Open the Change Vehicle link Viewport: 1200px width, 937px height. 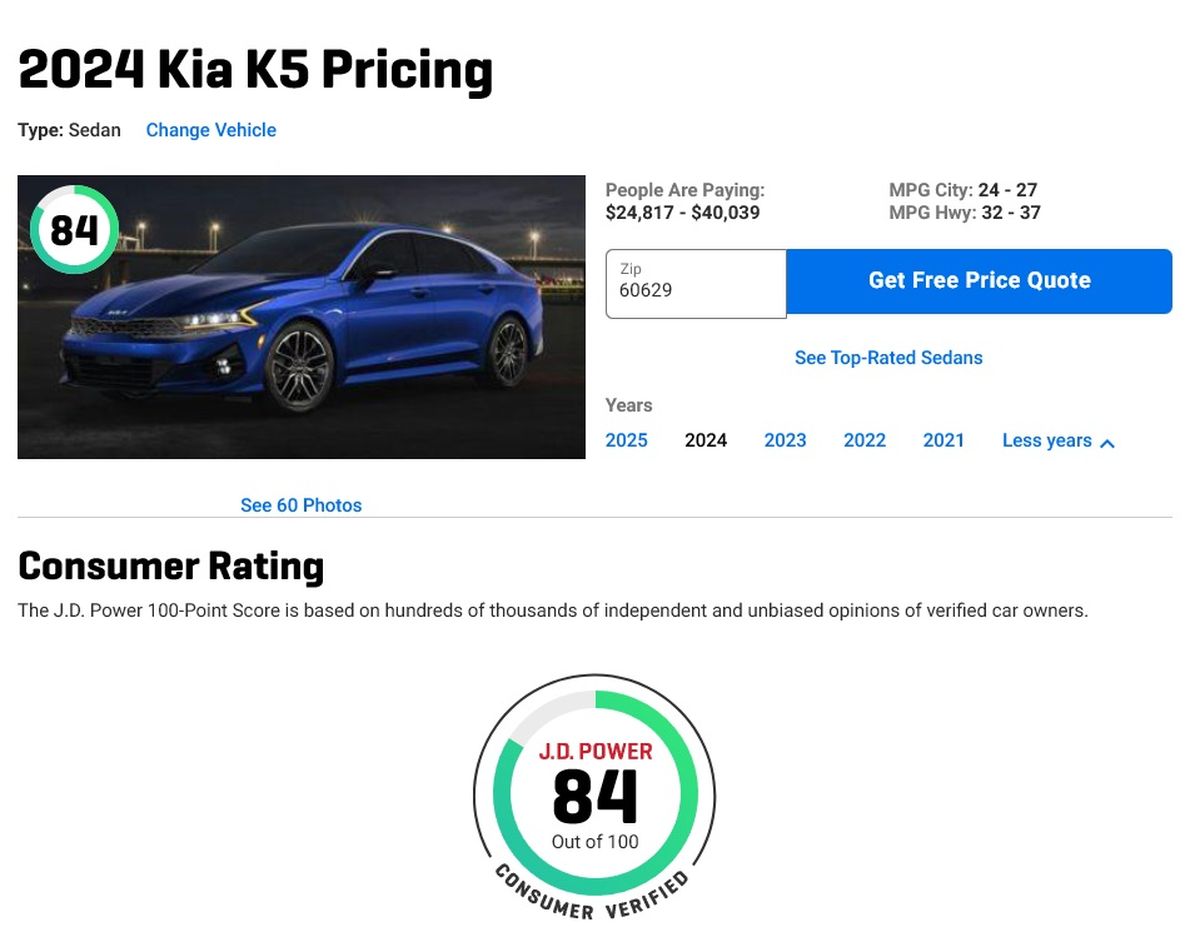point(211,130)
